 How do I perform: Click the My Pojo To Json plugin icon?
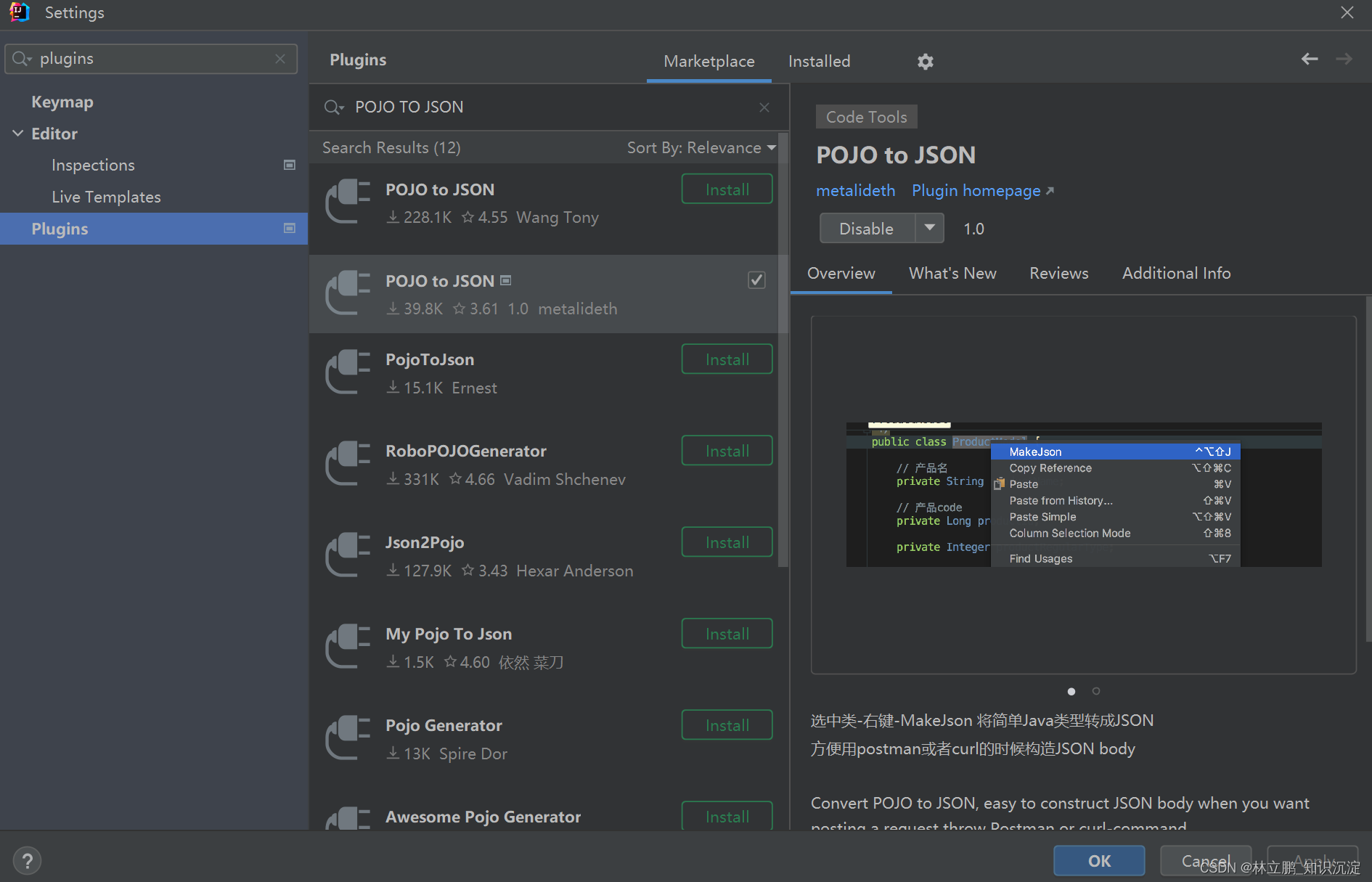(x=348, y=647)
